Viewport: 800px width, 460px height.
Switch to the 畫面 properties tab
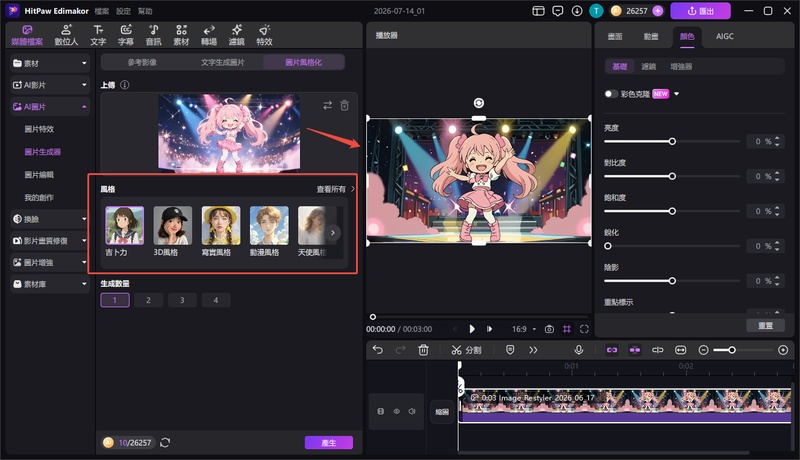[615, 36]
